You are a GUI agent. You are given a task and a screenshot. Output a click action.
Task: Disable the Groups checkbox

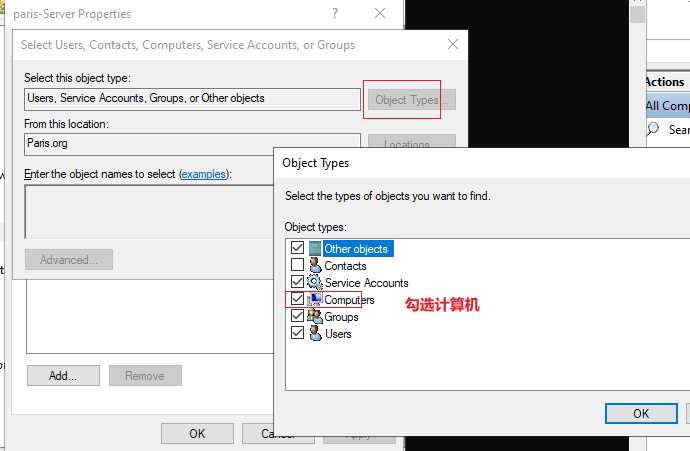297,315
